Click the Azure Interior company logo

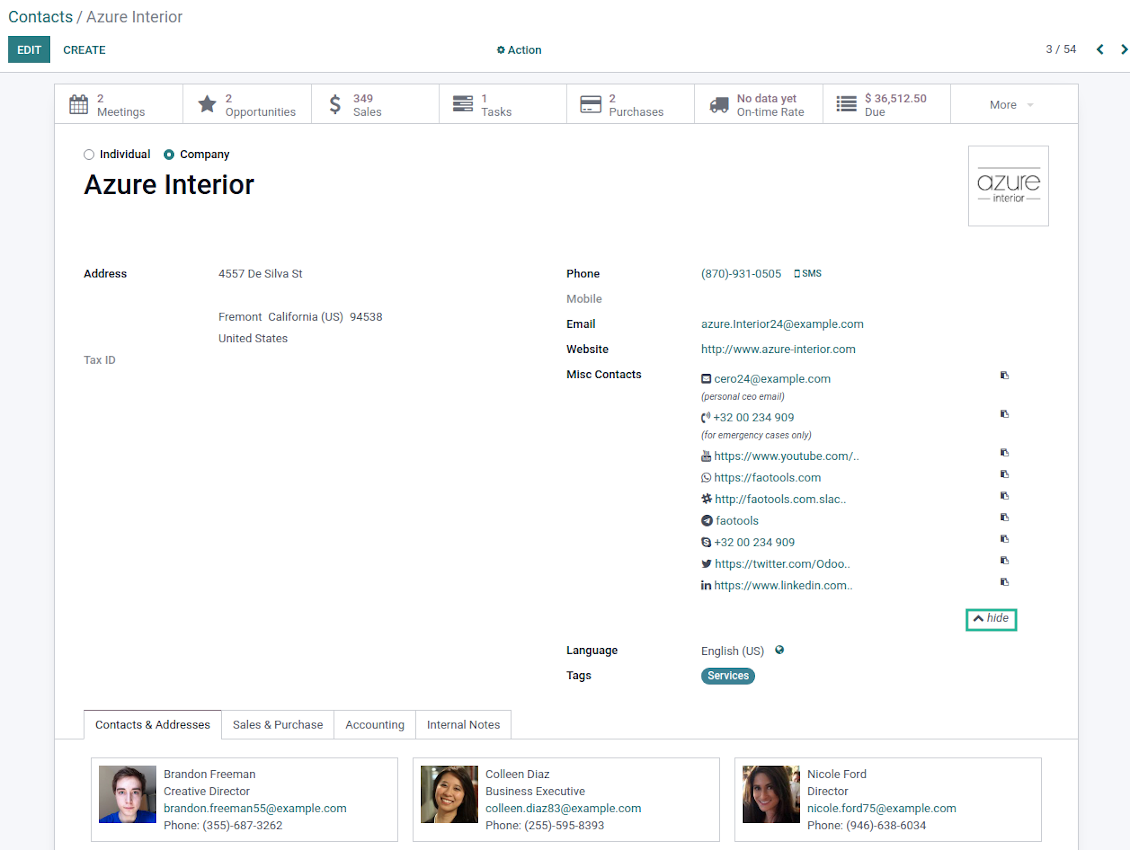(1008, 186)
